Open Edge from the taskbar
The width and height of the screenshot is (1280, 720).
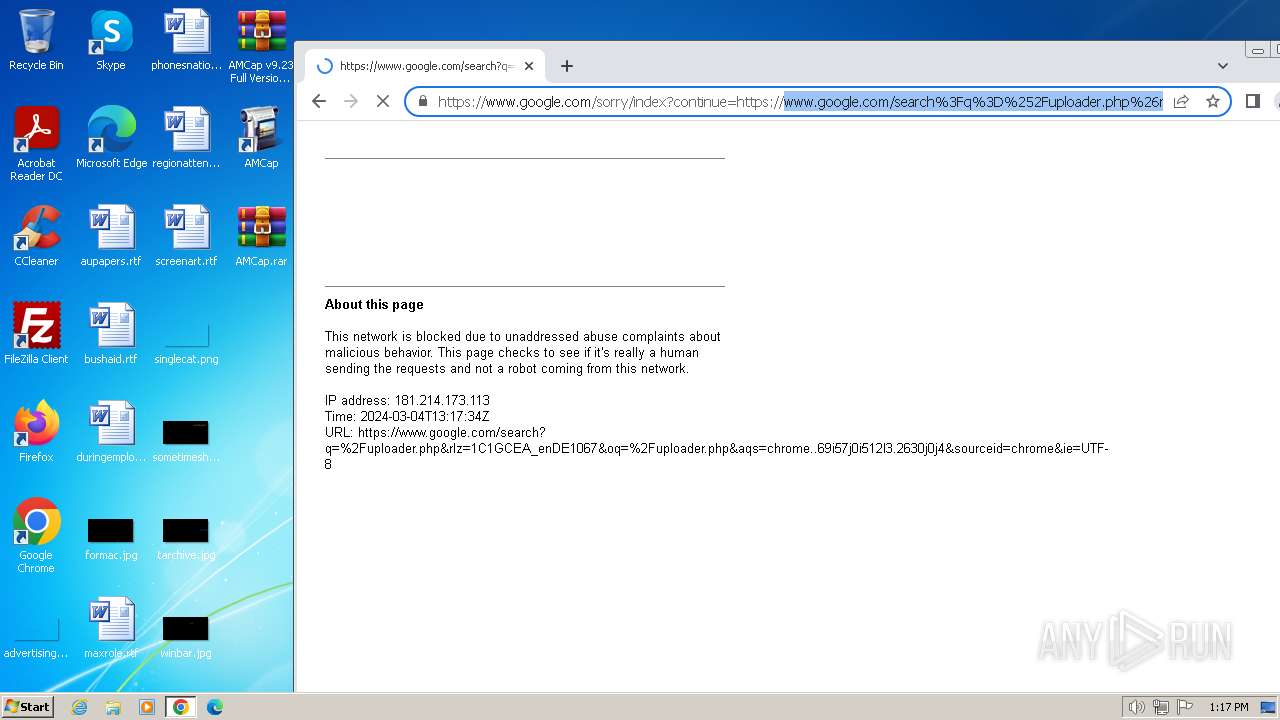pos(215,706)
